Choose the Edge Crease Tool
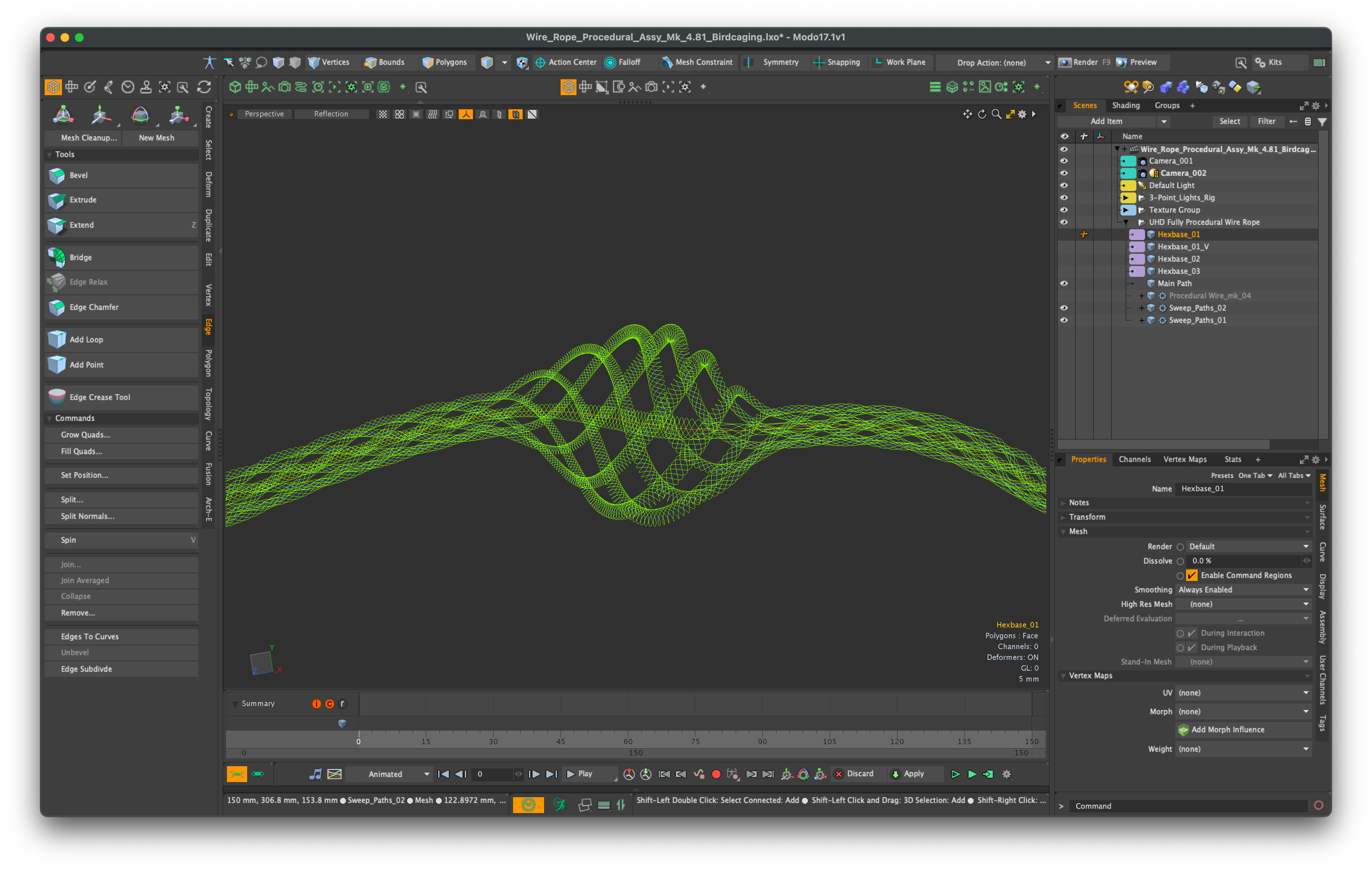 coord(121,398)
